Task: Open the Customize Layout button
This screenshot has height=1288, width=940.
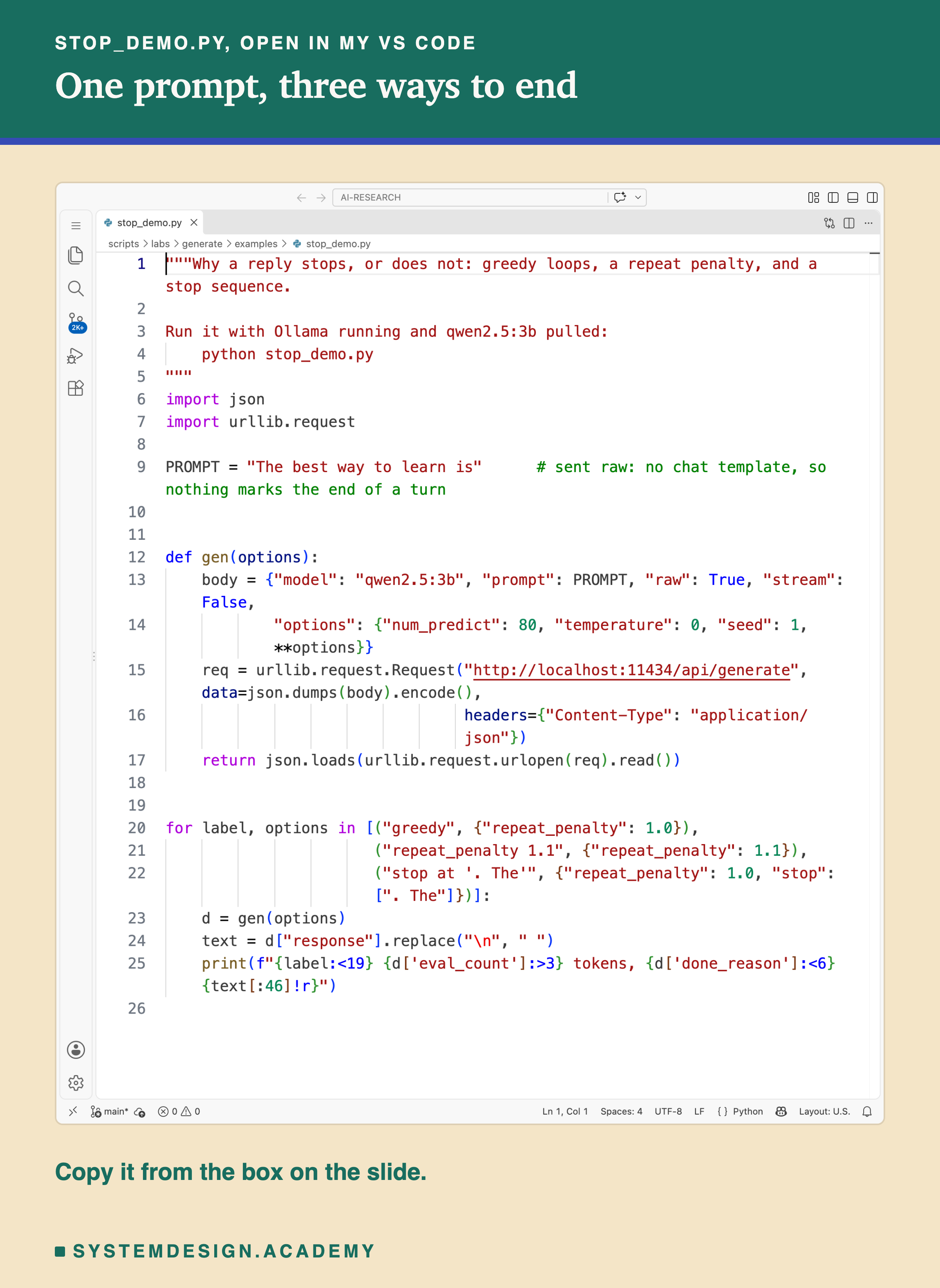Action: tap(813, 197)
